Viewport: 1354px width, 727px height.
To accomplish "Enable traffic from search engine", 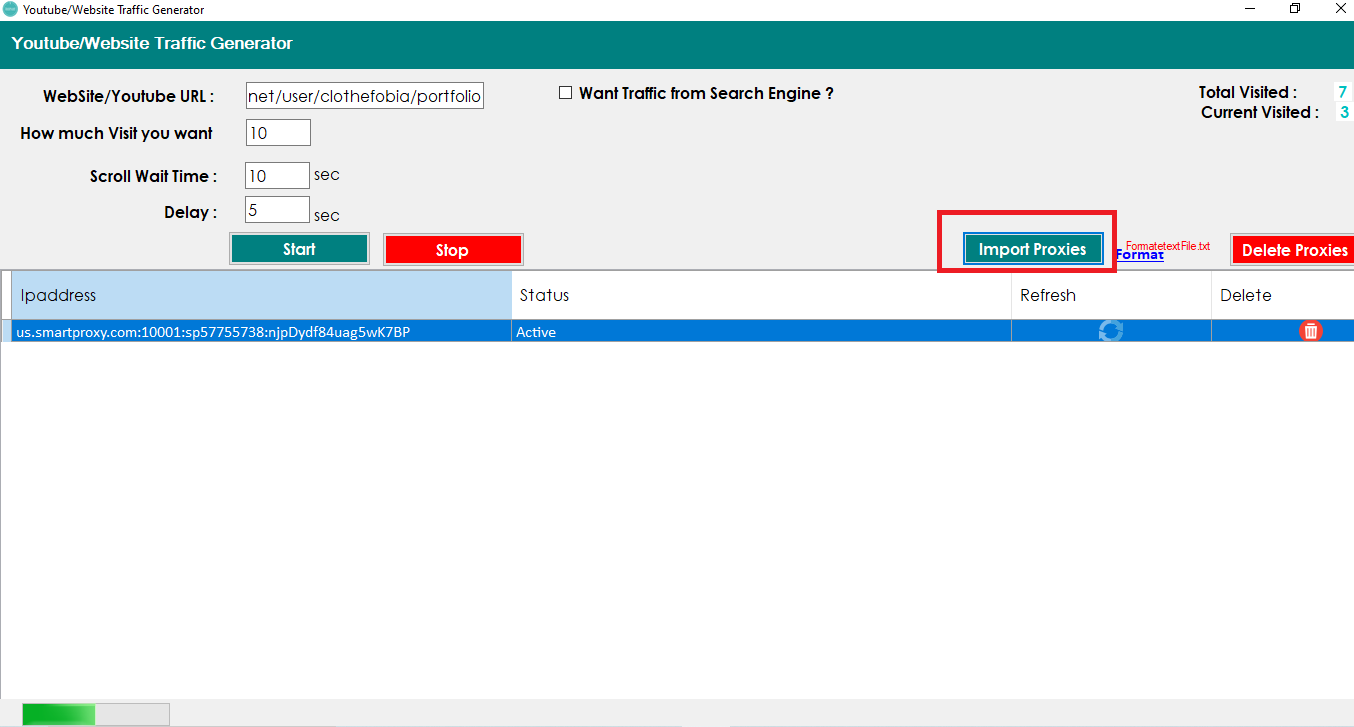I will tap(565, 92).
